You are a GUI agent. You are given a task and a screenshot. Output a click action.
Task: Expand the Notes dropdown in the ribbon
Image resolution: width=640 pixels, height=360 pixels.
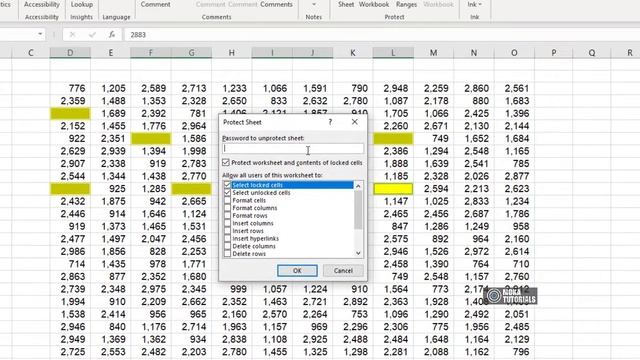pyautogui.click(x=313, y=4)
